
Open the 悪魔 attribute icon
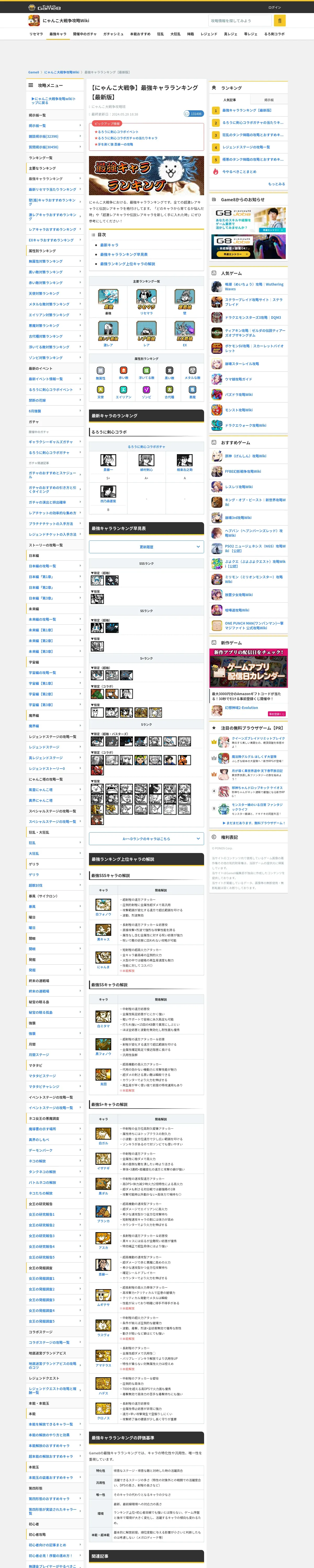tap(193, 390)
